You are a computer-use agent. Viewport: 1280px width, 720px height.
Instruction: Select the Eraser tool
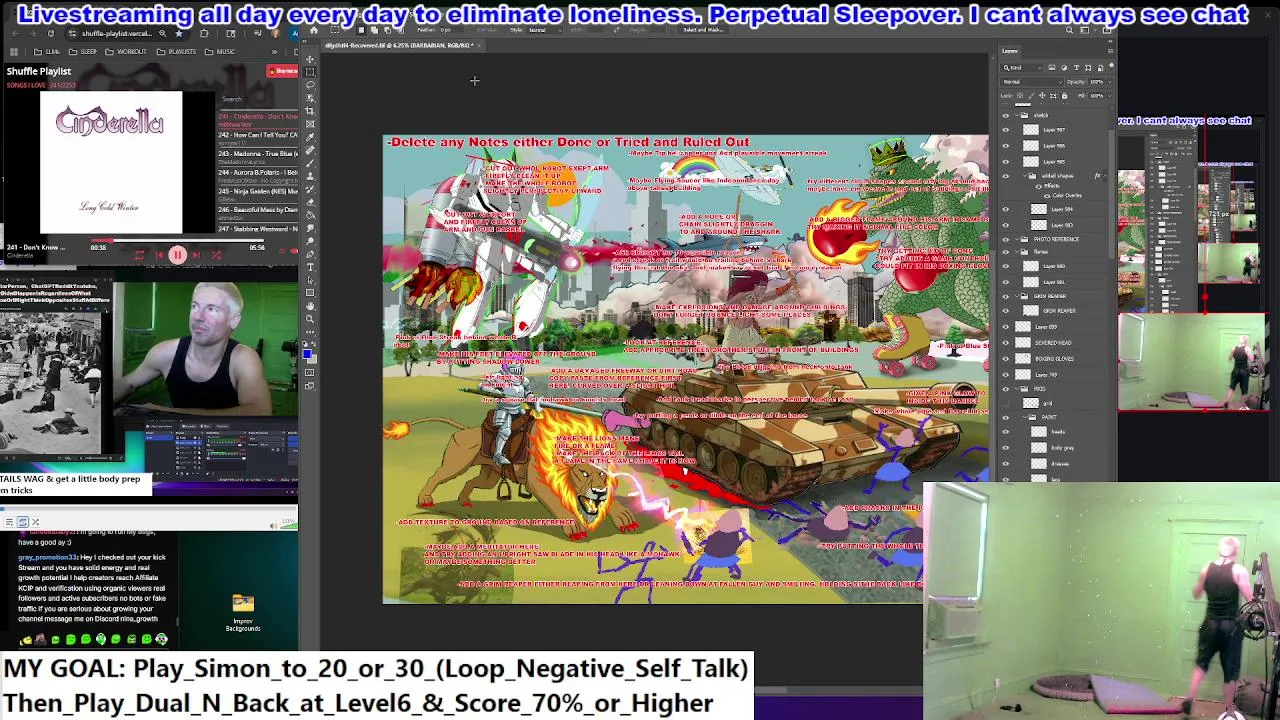tap(309, 202)
